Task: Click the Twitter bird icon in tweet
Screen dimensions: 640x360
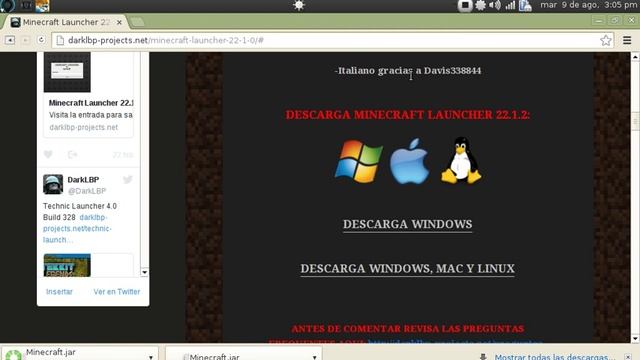Action: 128,180
